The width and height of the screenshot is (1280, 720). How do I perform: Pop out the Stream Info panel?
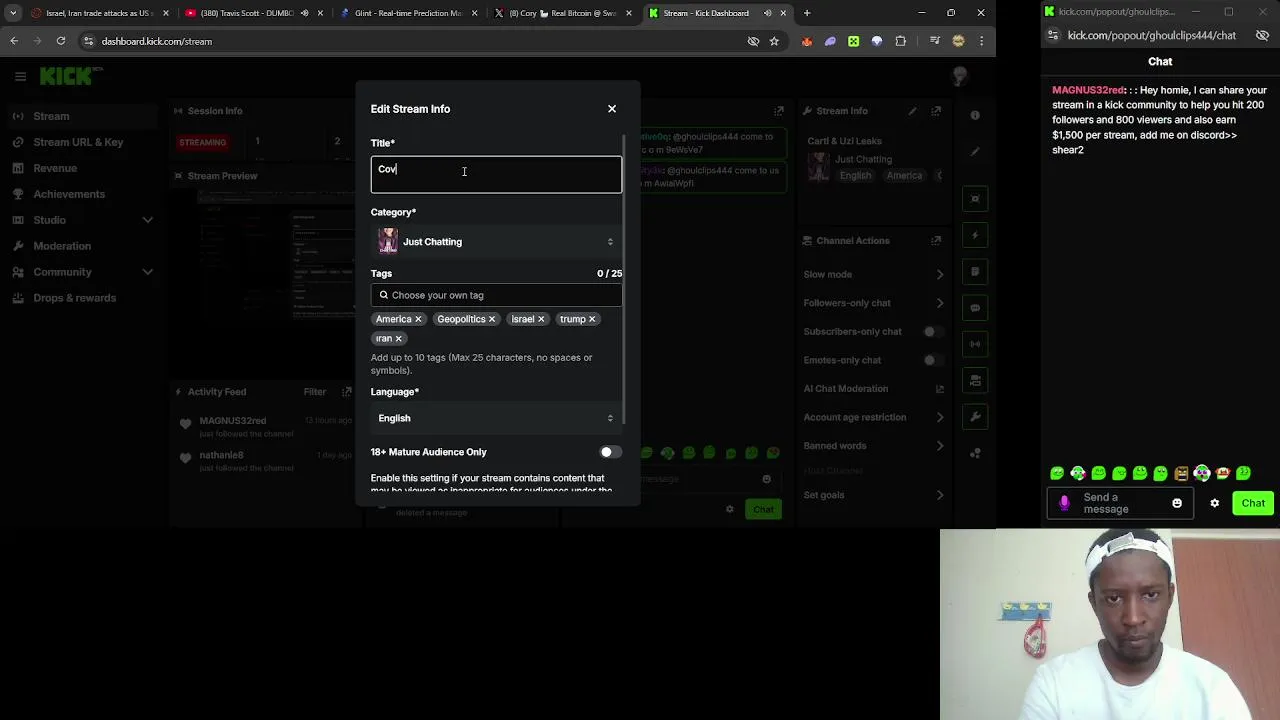point(936,111)
